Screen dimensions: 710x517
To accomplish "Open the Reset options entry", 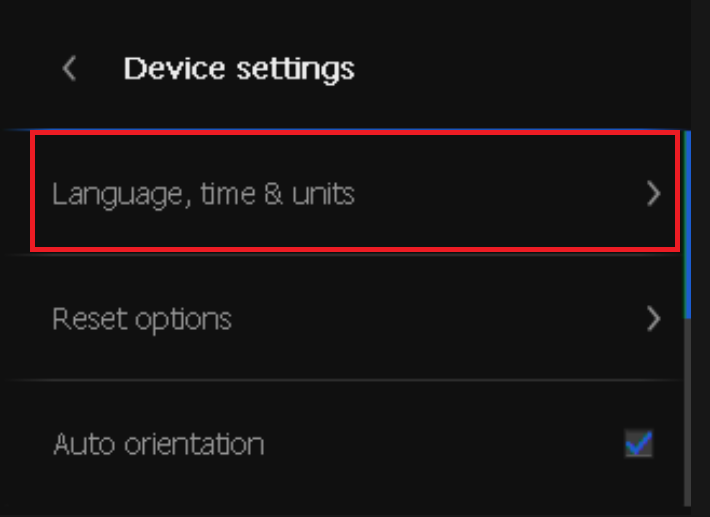I will [x=142, y=319].
